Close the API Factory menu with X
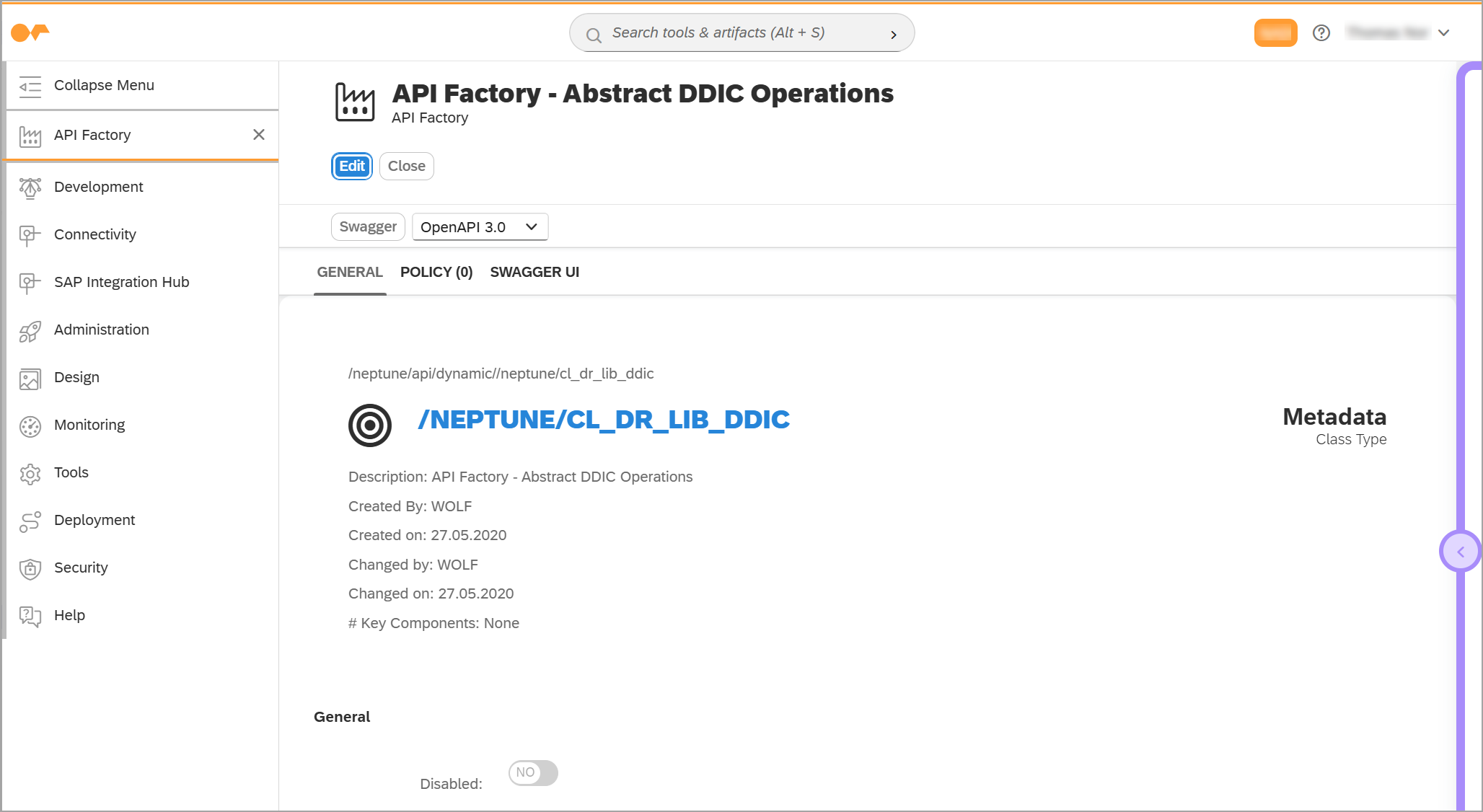Screen dimensions: 1483x812 (258, 134)
